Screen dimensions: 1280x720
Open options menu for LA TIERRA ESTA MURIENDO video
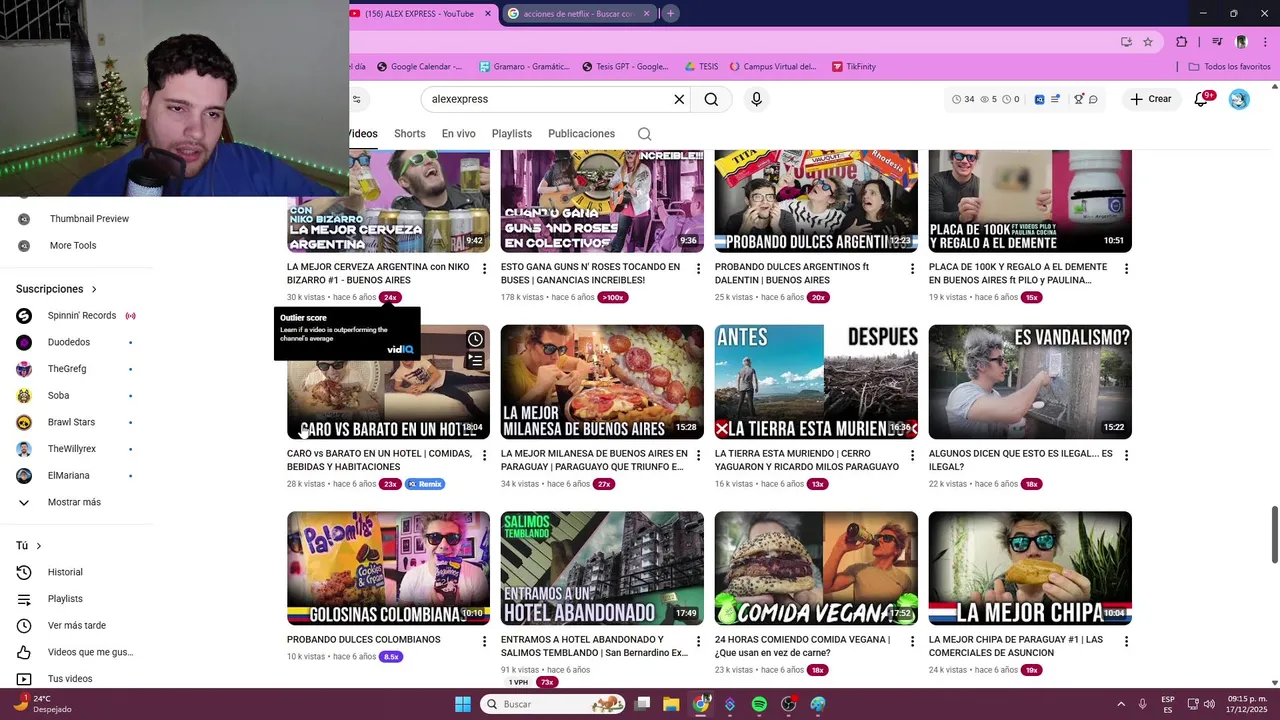[912, 455]
